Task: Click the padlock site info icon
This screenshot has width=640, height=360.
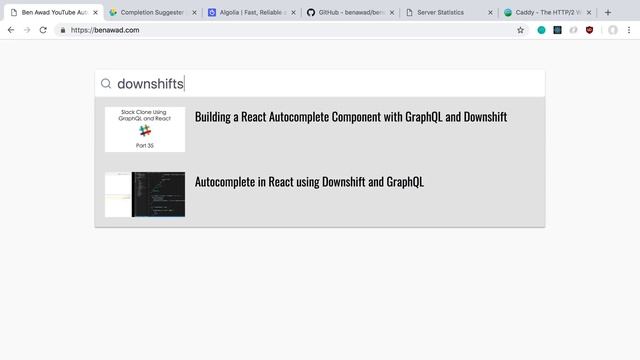Action: coord(63,30)
